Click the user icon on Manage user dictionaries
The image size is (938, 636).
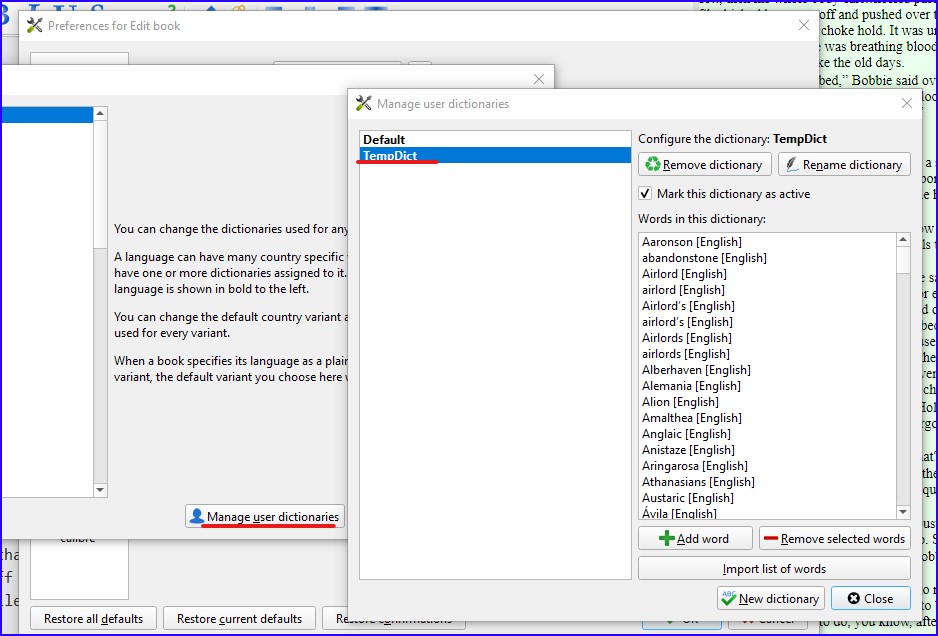(x=196, y=516)
